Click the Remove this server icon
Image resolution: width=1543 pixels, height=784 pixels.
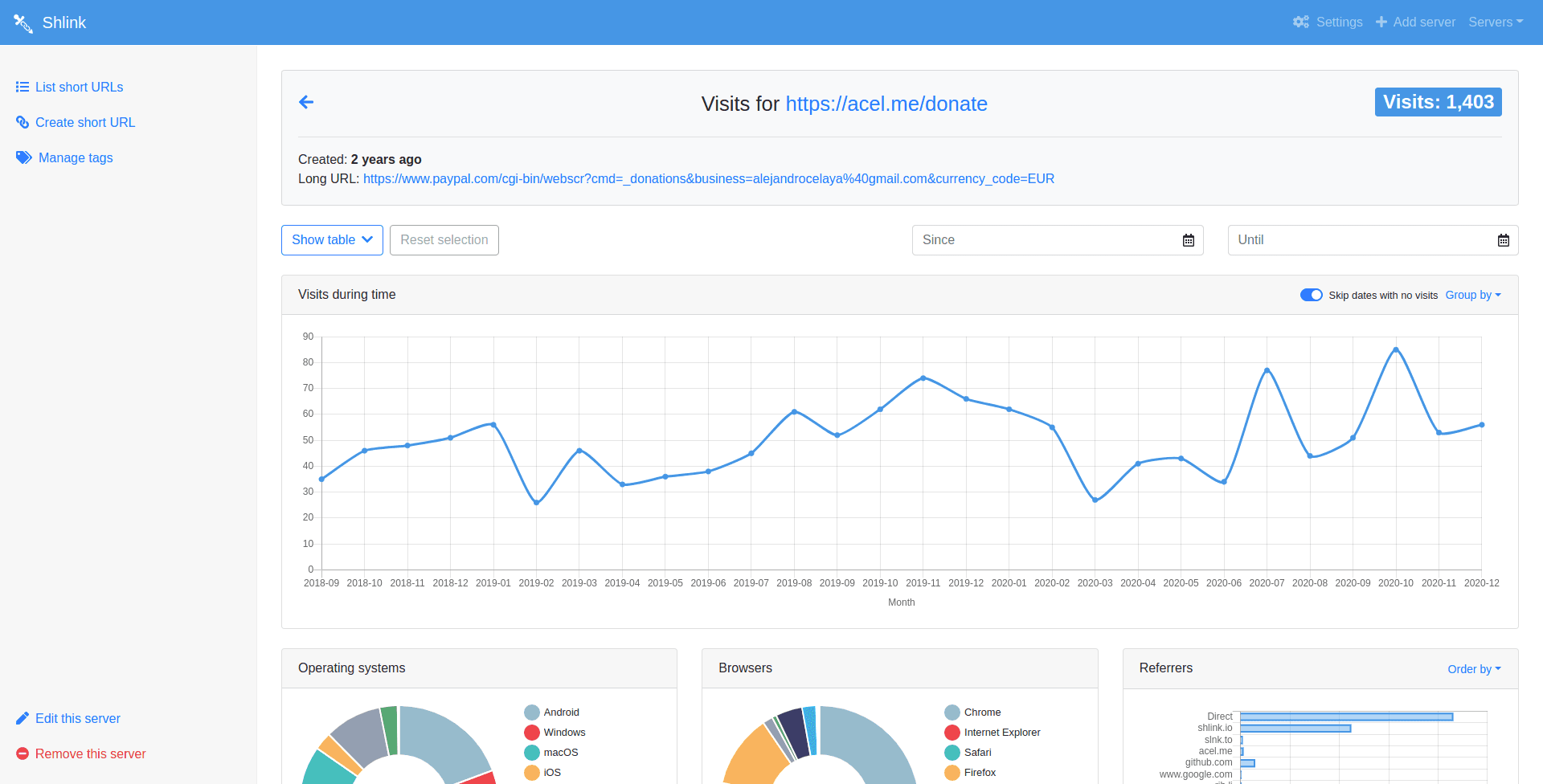coord(23,753)
